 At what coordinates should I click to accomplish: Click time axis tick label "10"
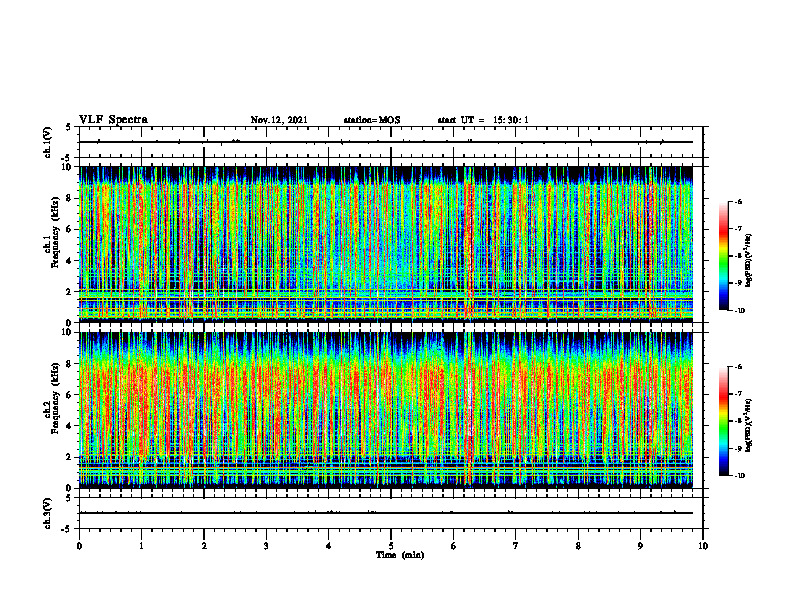coord(703,546)
